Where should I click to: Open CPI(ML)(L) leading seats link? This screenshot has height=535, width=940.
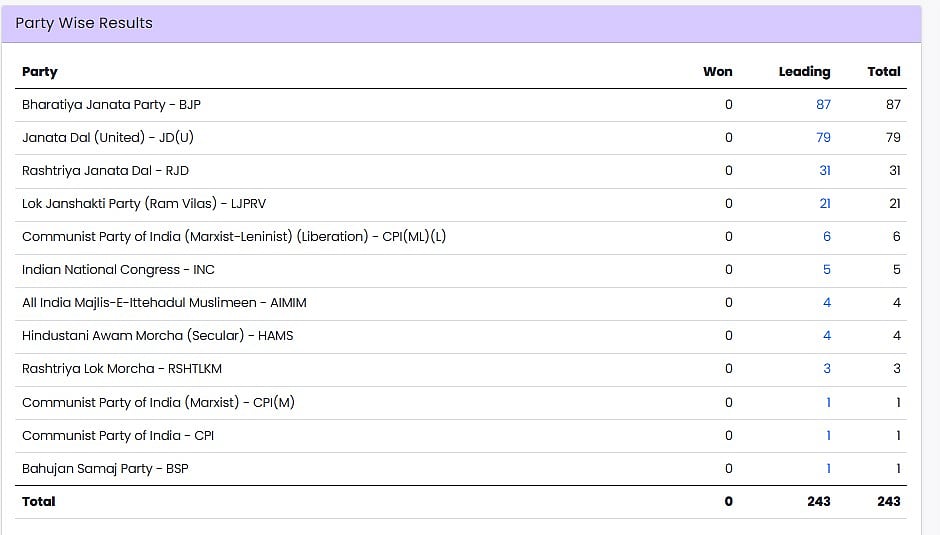826,236
